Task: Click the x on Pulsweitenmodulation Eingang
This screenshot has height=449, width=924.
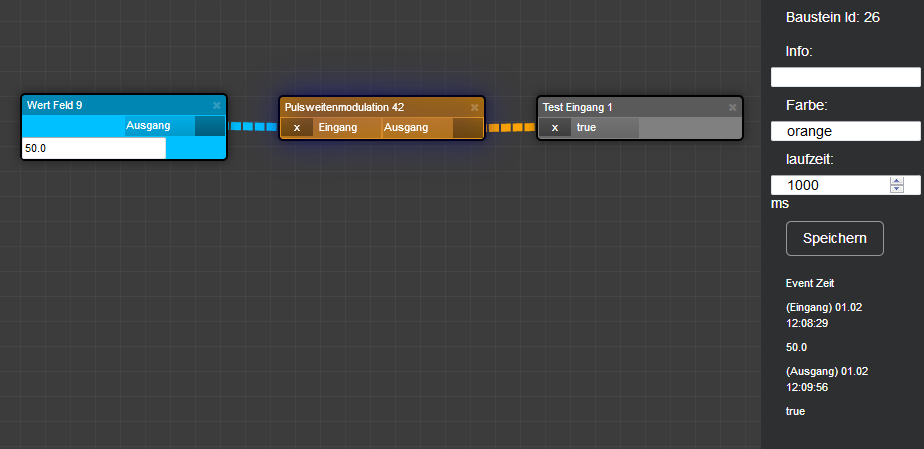Action: point(297,128)
